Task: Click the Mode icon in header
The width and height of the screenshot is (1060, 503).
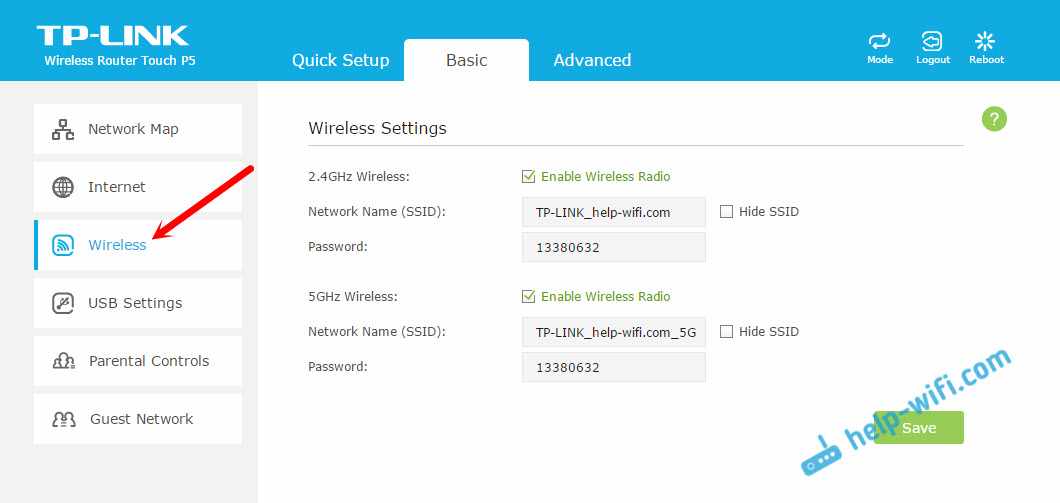Action: tap(880, 42)
